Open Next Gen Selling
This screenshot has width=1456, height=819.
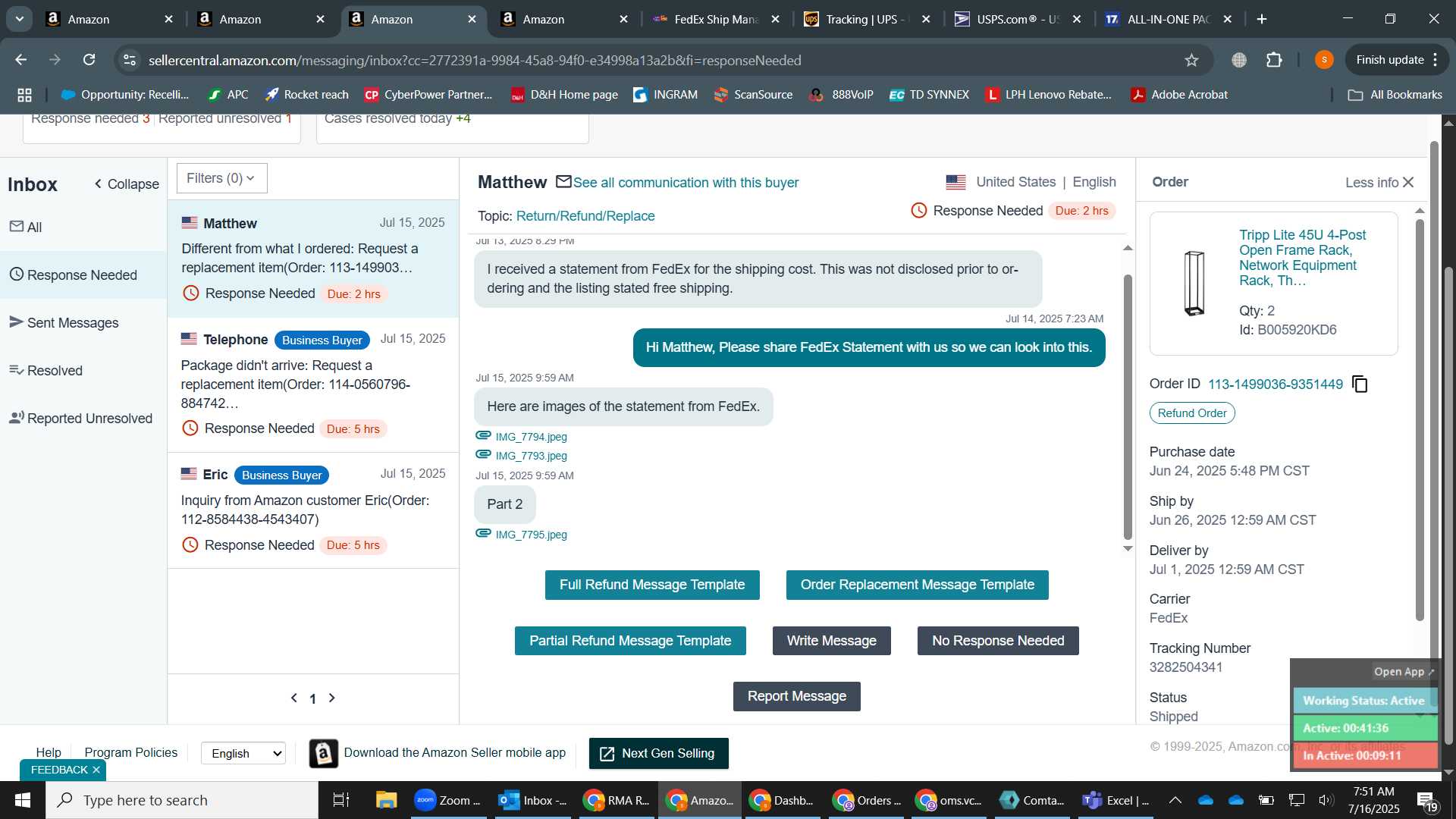[x=658, y=754]
